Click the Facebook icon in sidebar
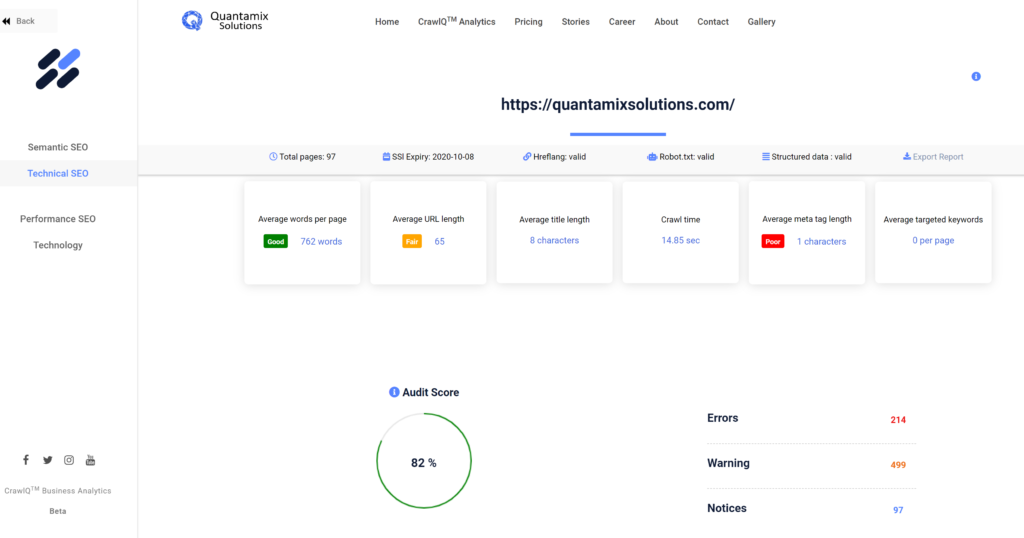This screenshot has width=1024, height=538. (x=26, y=460)
